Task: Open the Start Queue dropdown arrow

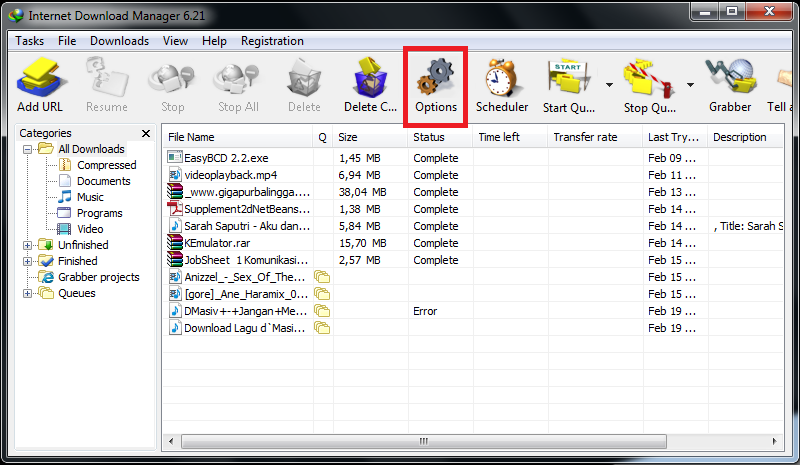Action: point(609,85)
